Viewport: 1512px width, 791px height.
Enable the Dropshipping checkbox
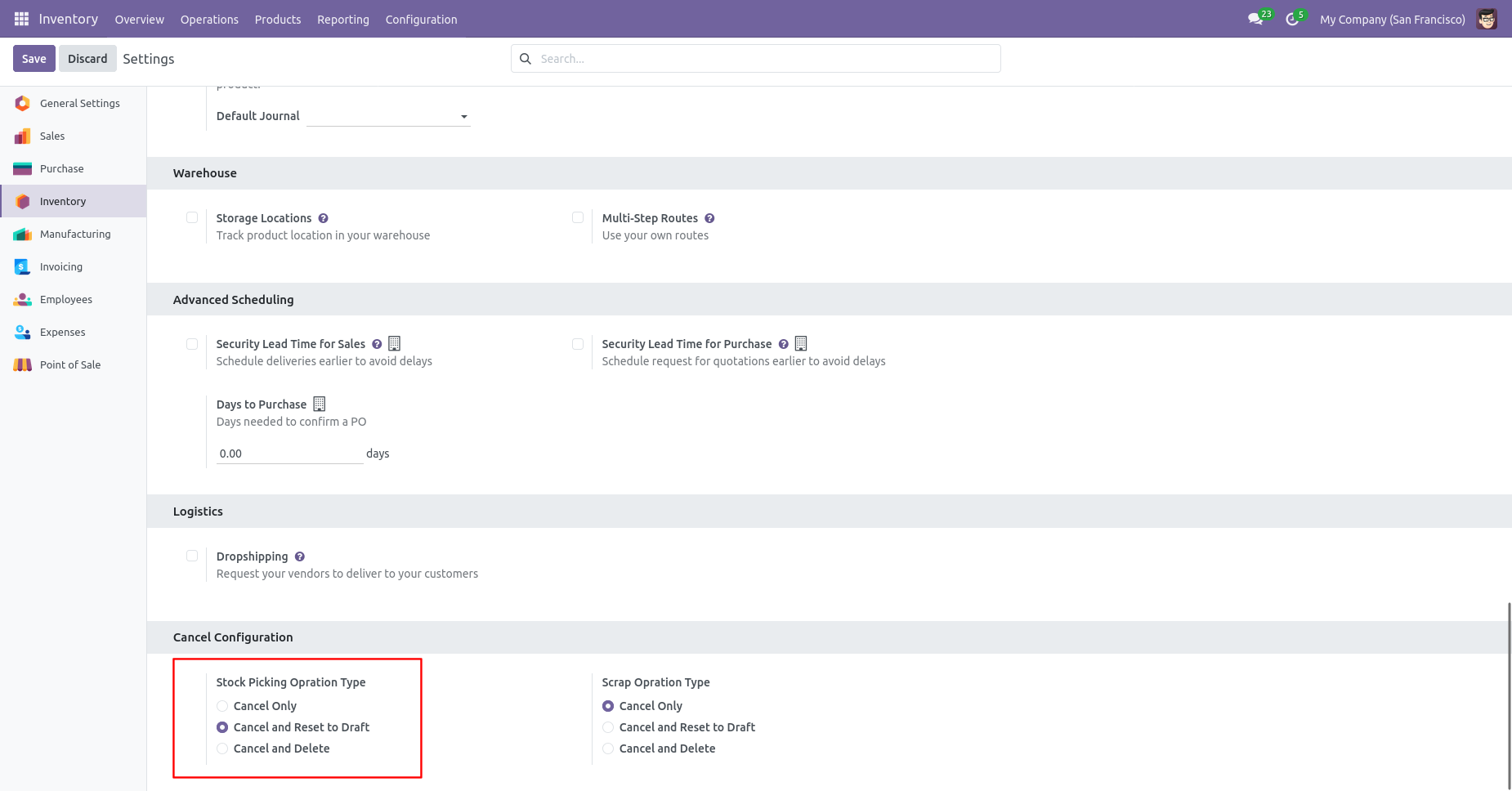point(192,556)
